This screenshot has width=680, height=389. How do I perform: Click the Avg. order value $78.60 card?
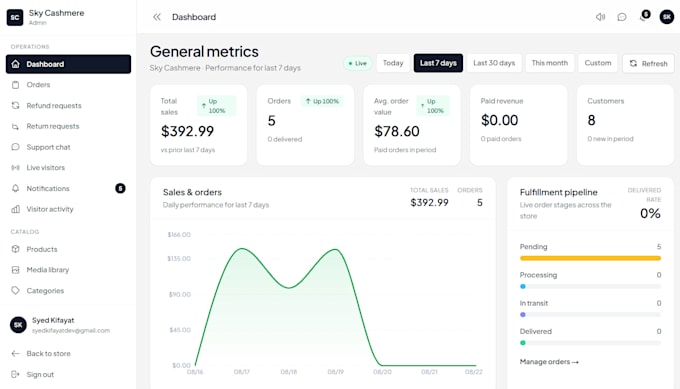pos(412,125)
